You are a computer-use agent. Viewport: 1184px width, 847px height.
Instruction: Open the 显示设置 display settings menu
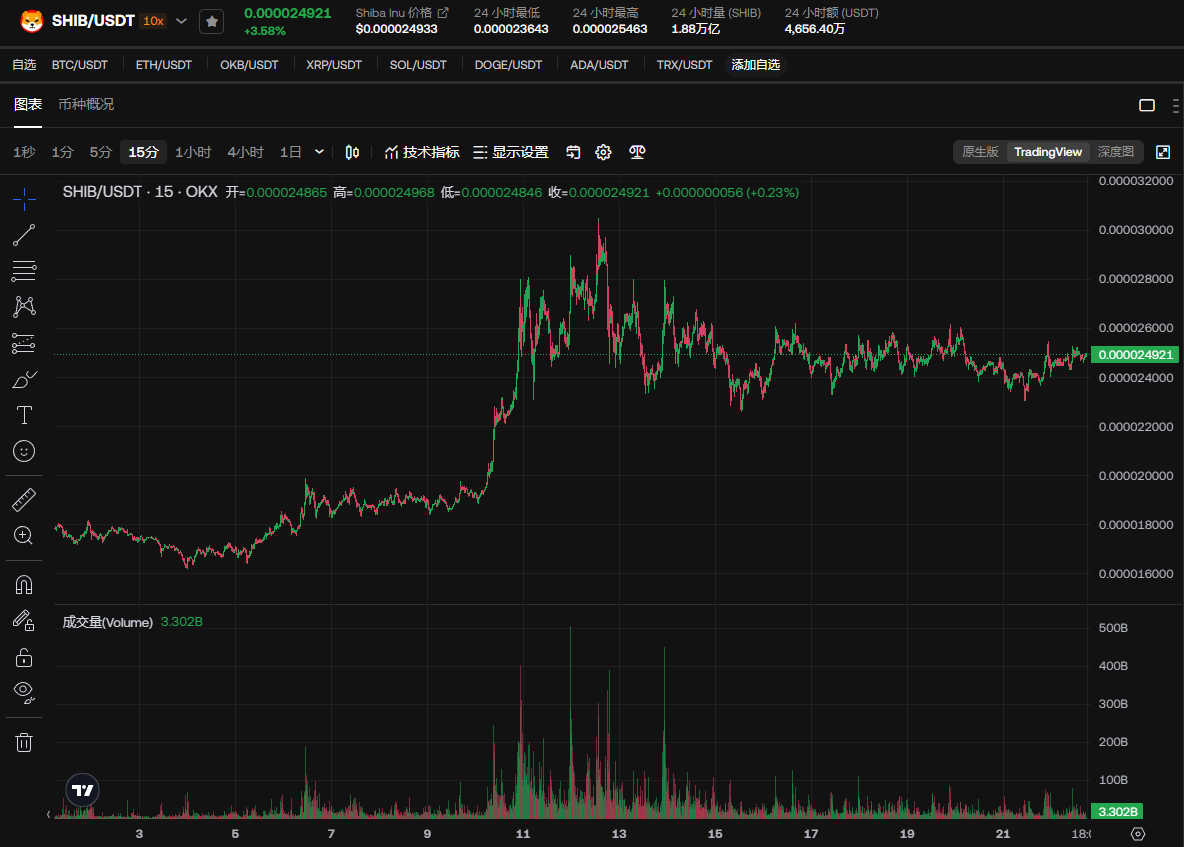click(510, 152)
